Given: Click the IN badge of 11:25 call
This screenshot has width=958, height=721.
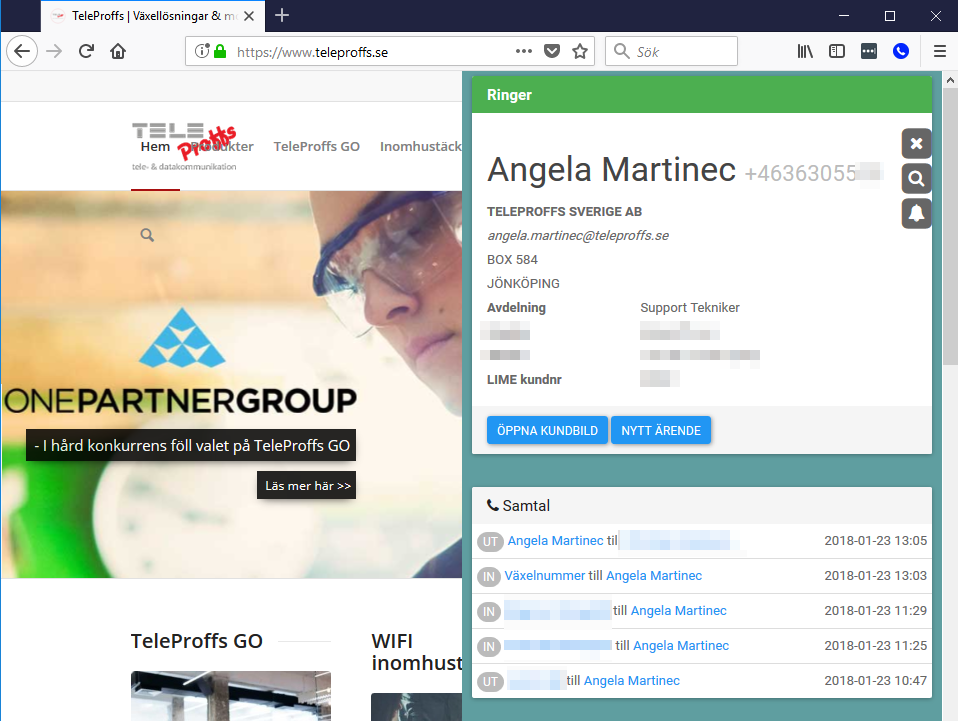Looking at the screenshot, I should coord(489,646).
